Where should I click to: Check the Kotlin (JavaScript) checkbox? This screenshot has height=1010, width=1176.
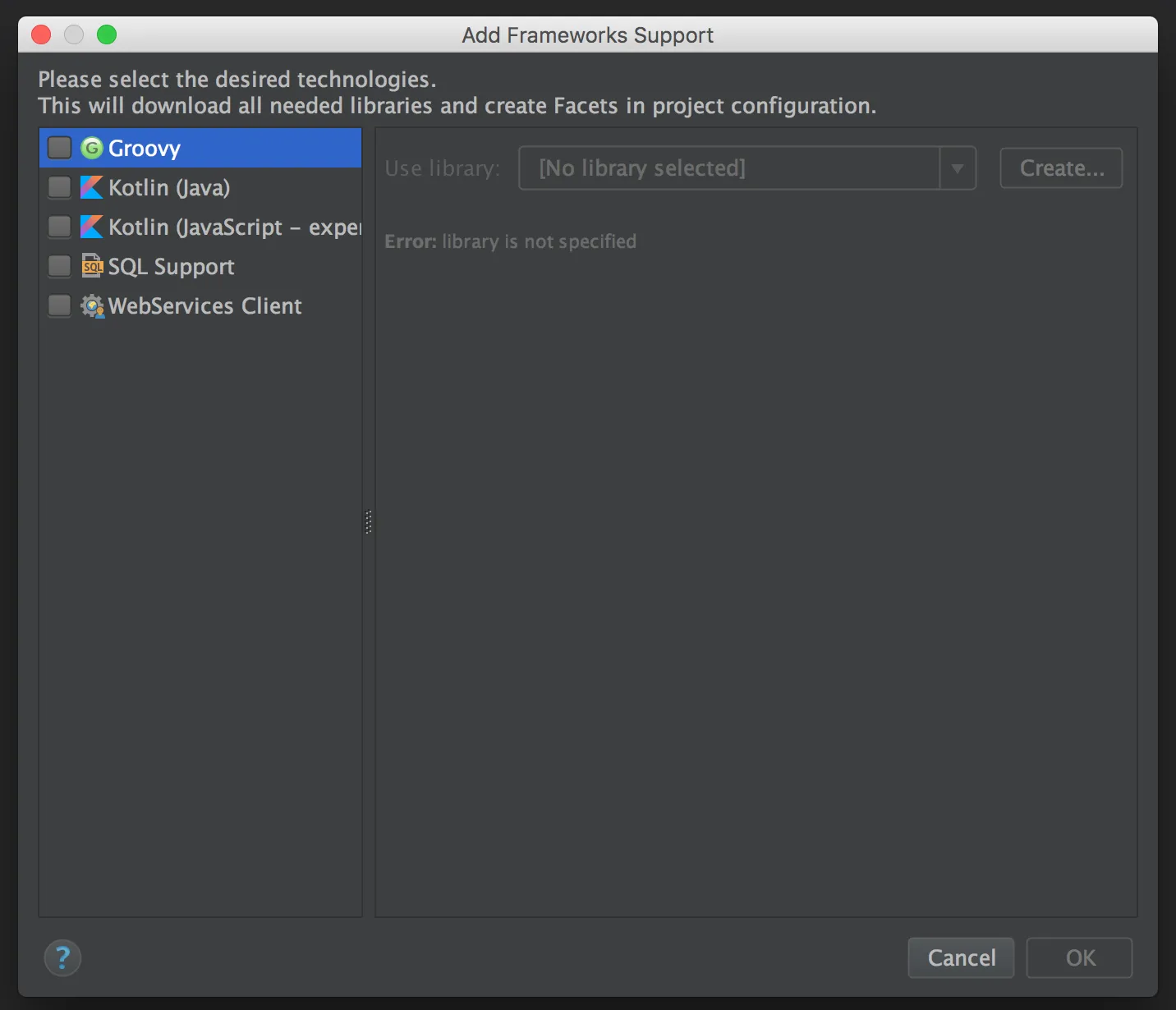59,227
